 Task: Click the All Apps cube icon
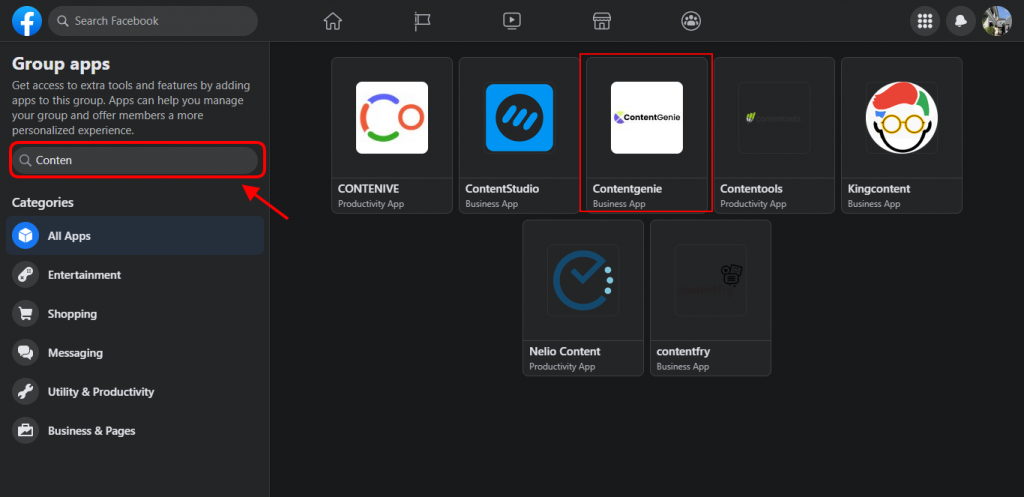(25, 236)
